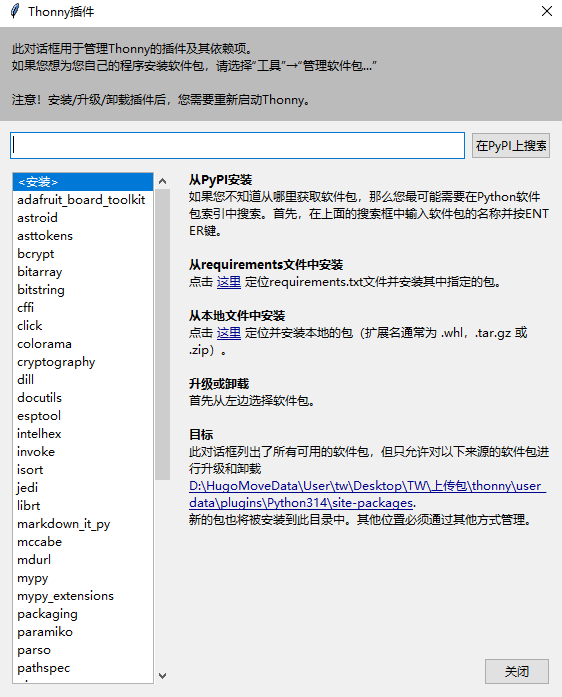
Task: Select the paramiko package
Action: coord(83,632)
